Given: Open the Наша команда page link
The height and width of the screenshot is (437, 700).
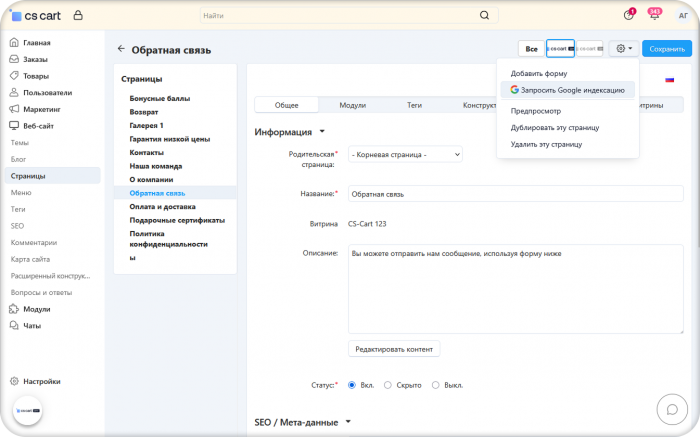Looking at the screenshot, I should pyautogui.click(x=156, y=166).
